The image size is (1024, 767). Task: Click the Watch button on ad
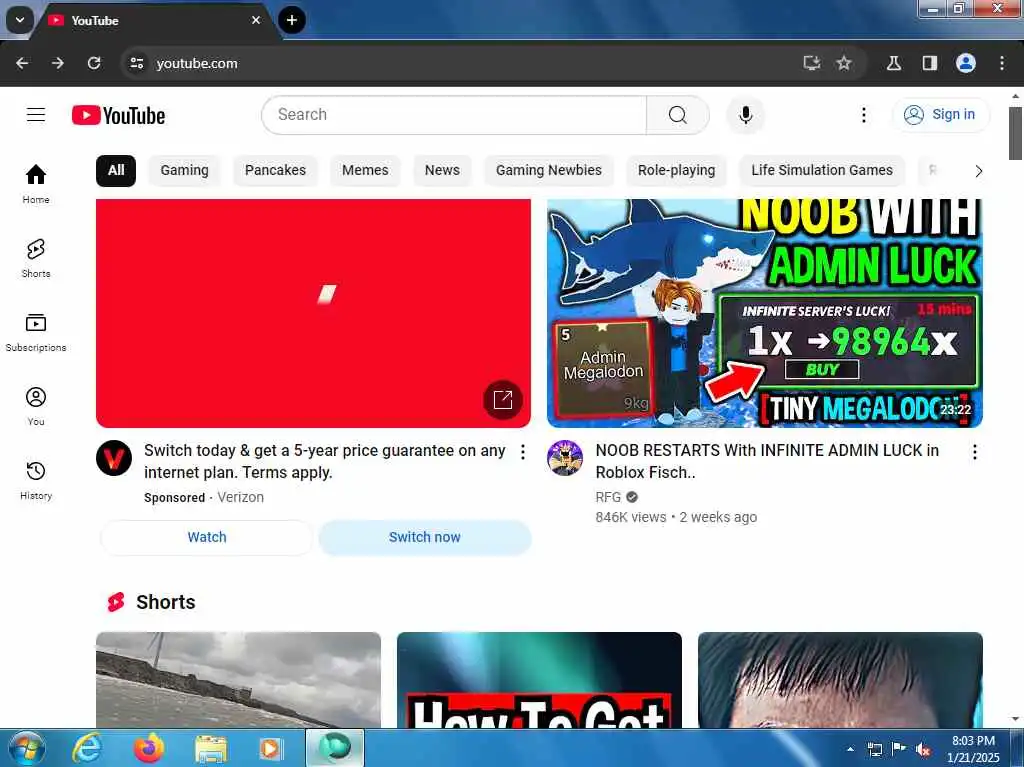tap(207, 537)
